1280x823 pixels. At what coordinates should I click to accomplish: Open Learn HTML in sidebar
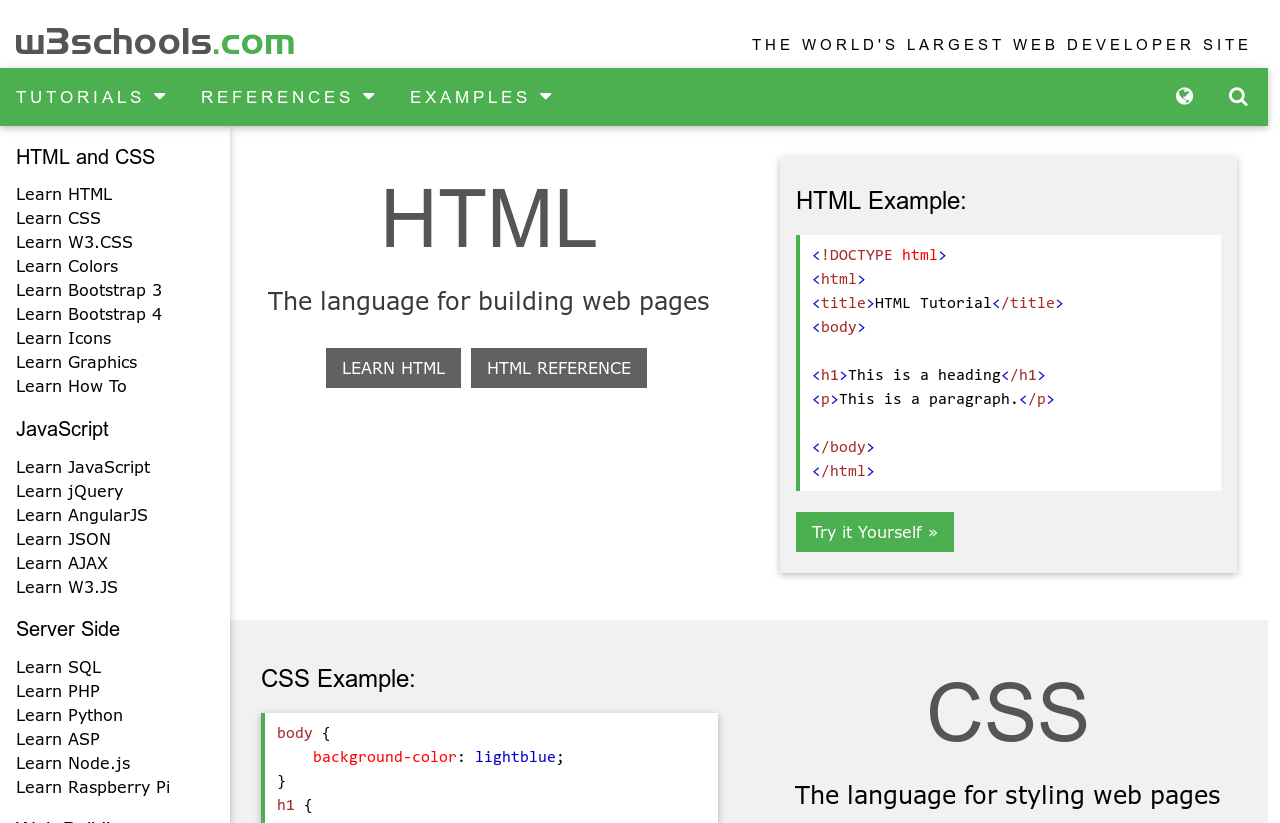(64, 194)
